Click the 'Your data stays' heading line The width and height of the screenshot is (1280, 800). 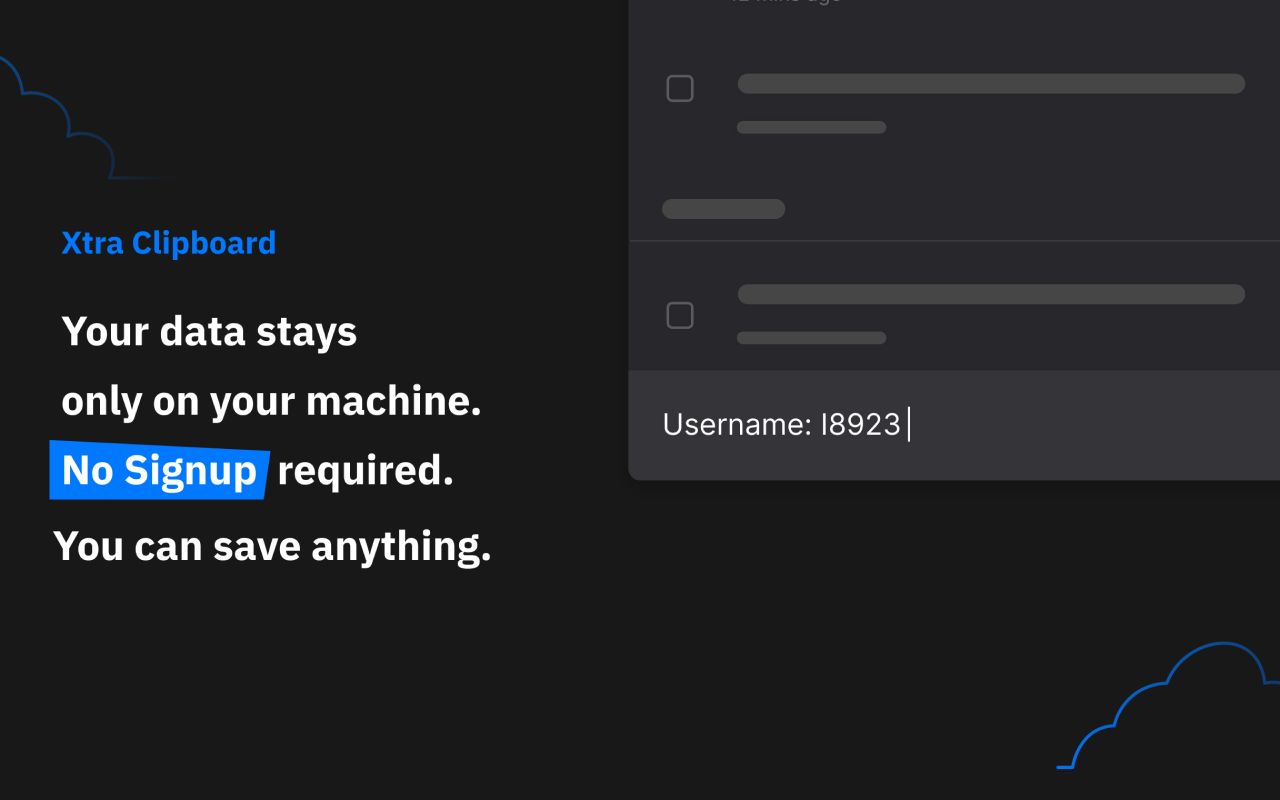point(209,331)
